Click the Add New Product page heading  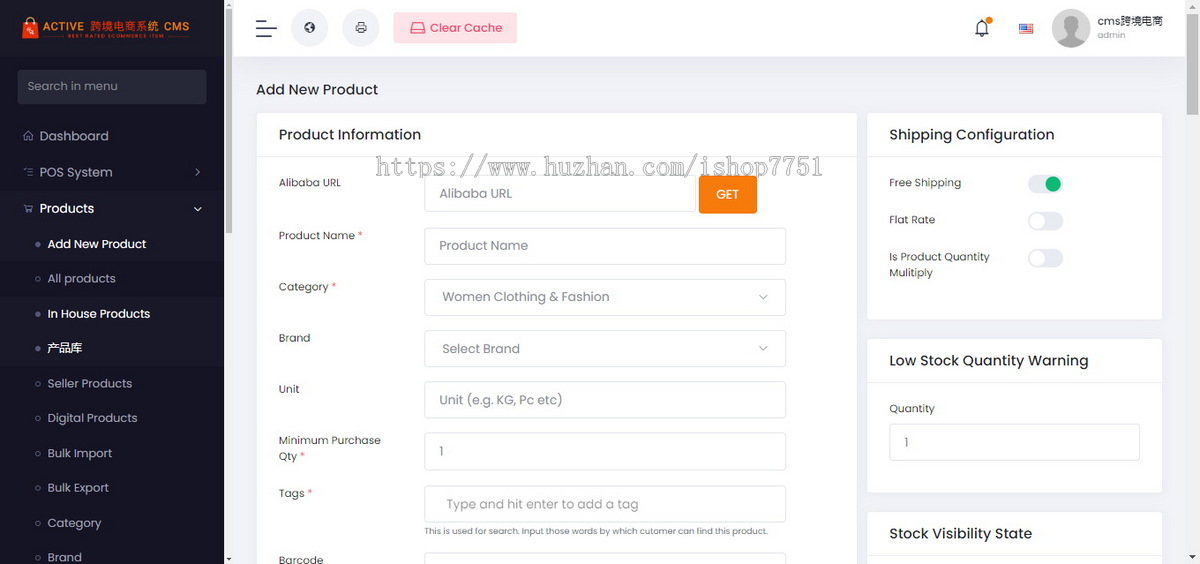317,89
